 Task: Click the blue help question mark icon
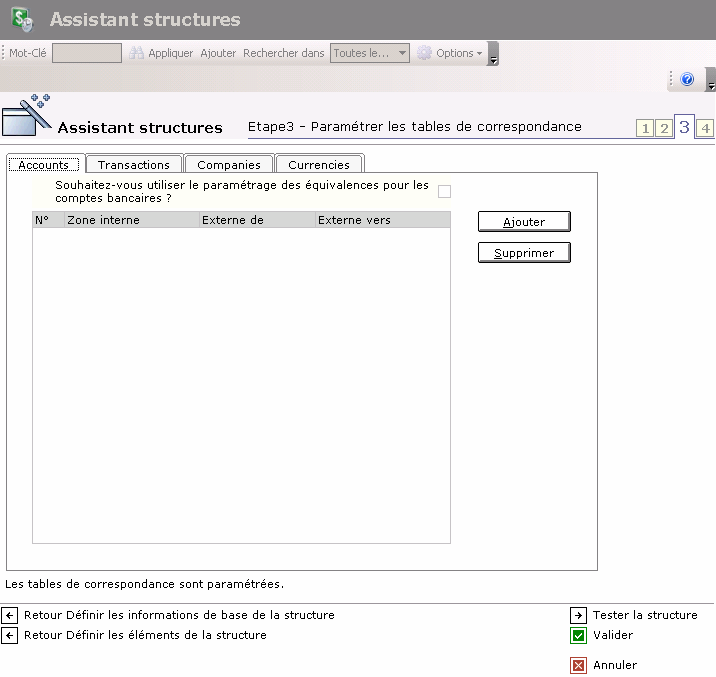click(687, 80)
